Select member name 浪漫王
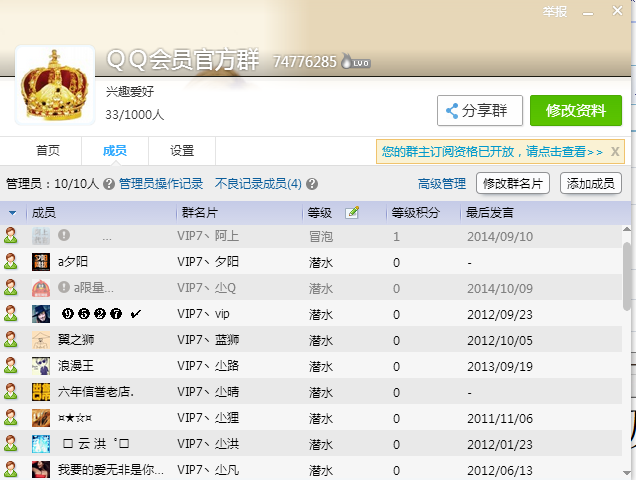Viewport: 636px width, 480px height. click(x=76, y=366)
